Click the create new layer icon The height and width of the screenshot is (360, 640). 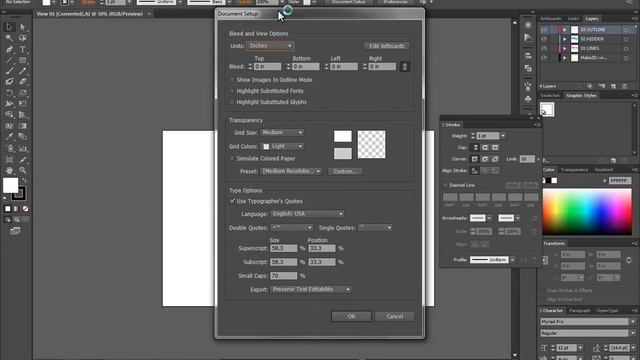pos(613,86)
